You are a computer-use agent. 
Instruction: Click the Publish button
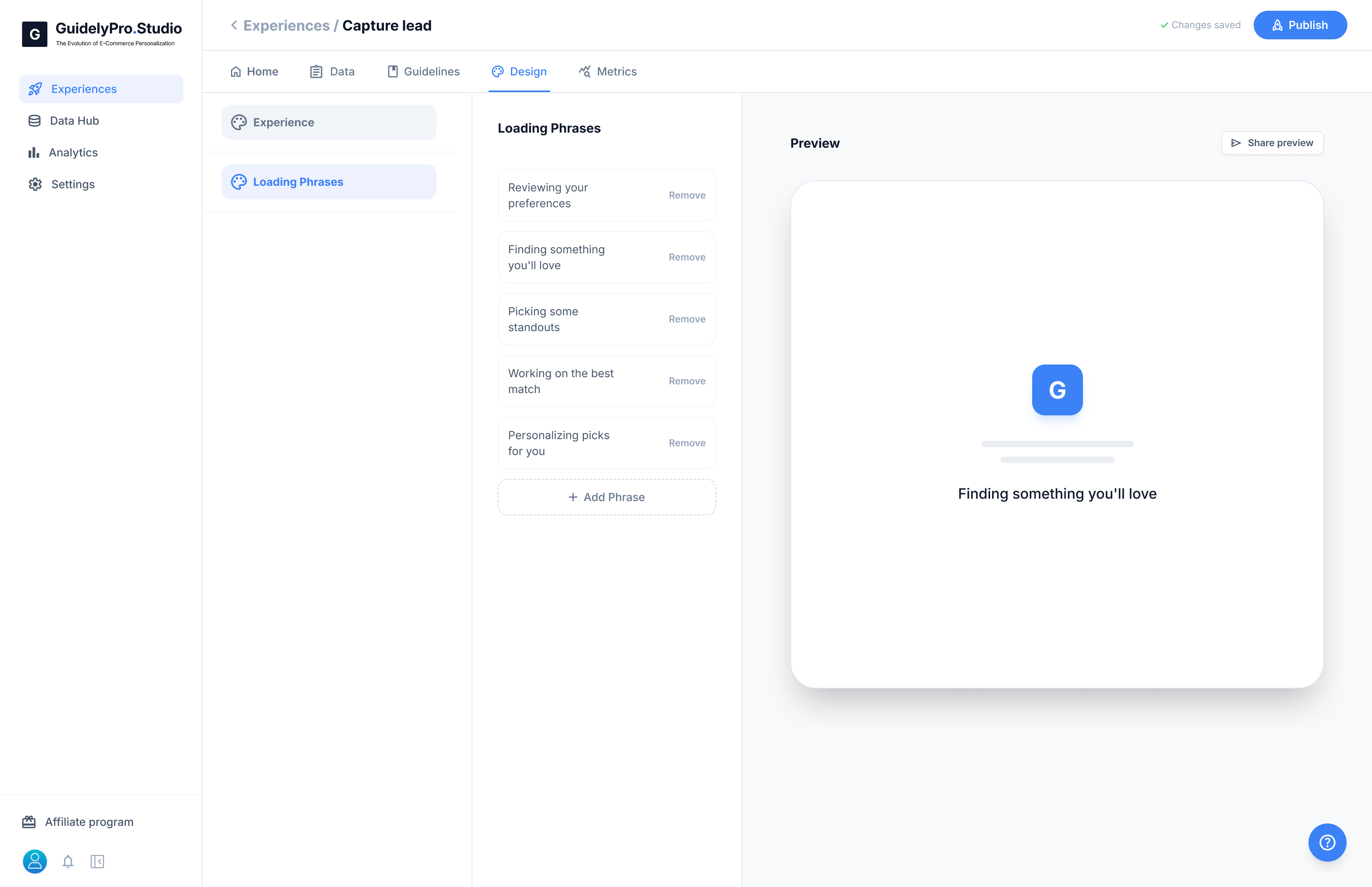tap(1300, 25)
